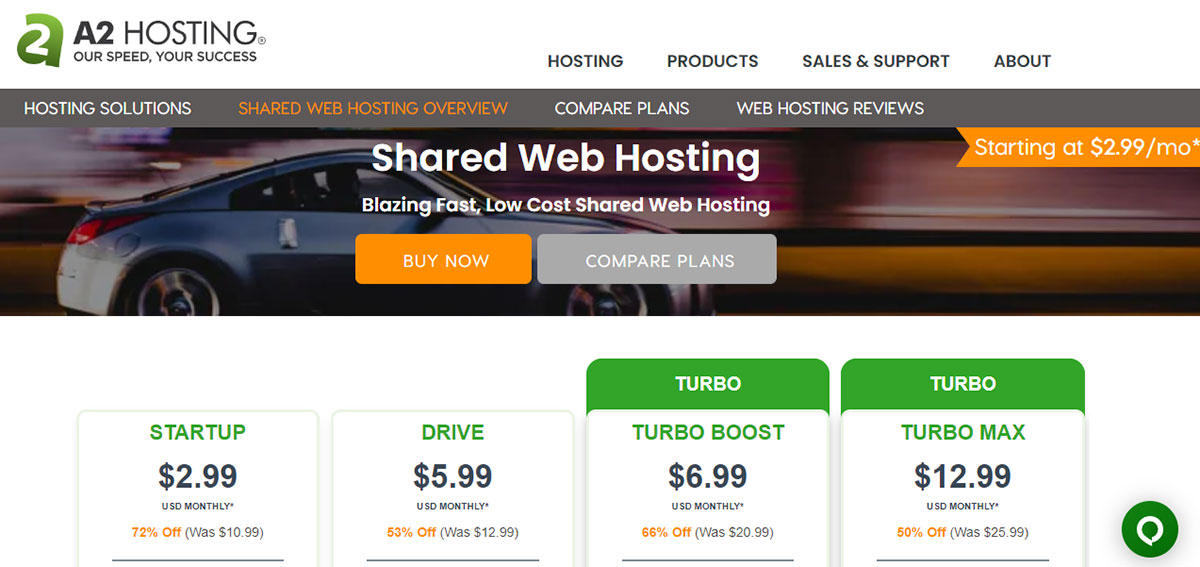Click the Our Speed, Your Success tagline
The height and width of the screenshot is (567, 1200).
point(165,56)
